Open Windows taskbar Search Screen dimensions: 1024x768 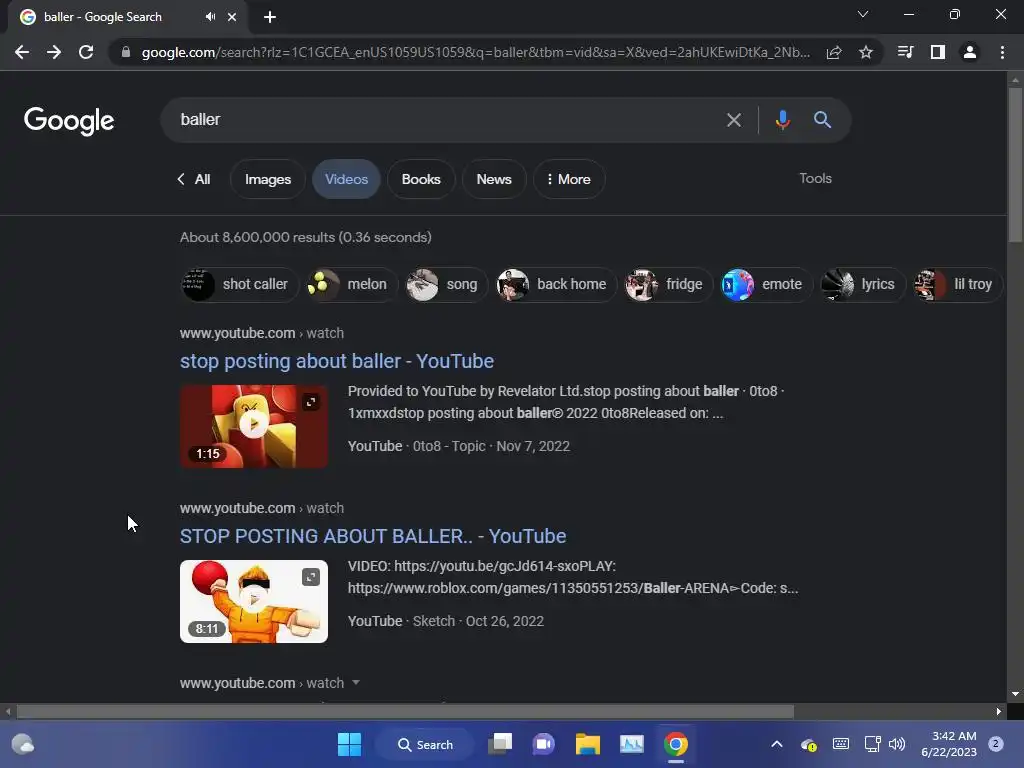pos(426,744)
